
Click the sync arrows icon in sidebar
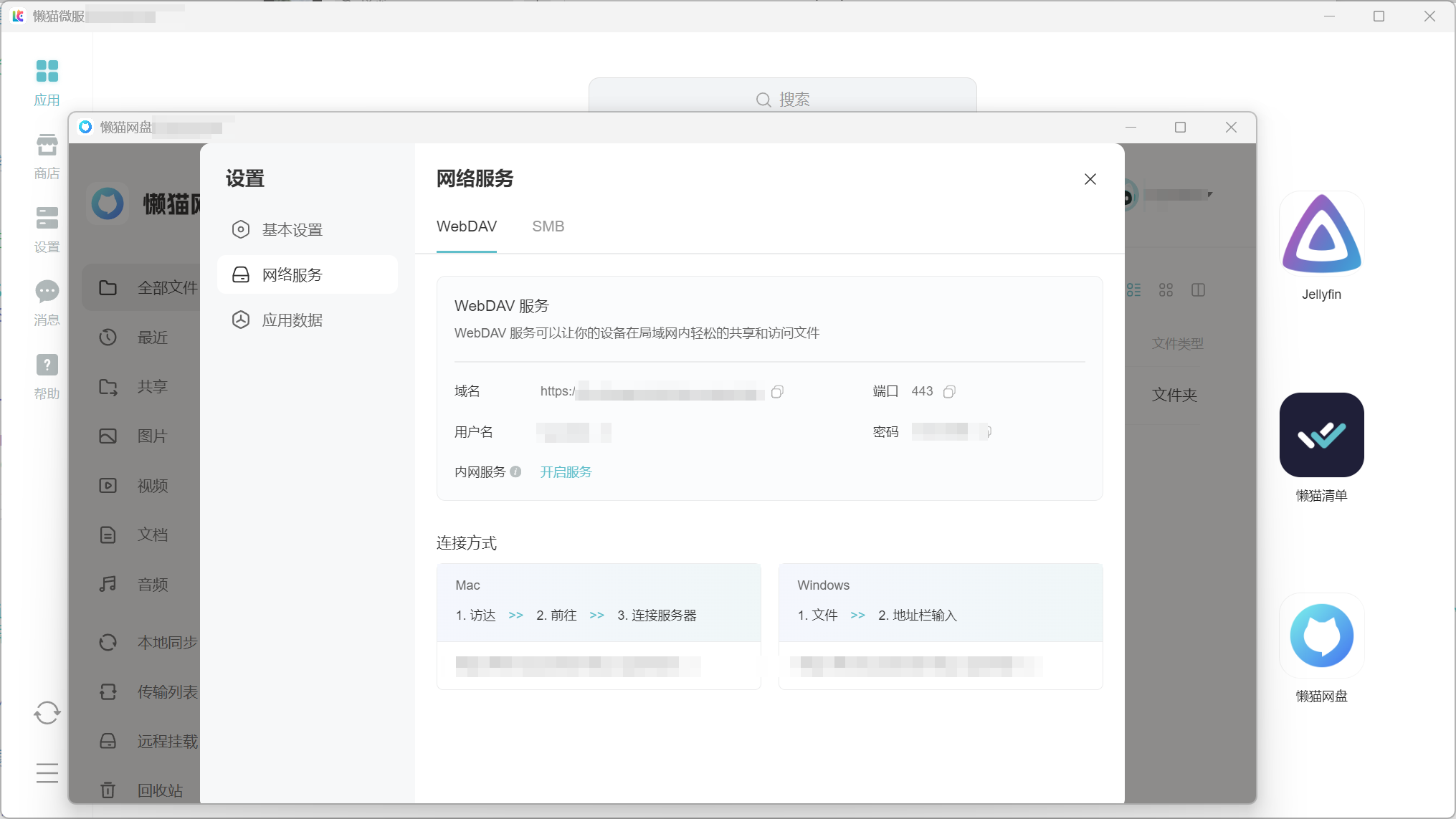pos(47,713)
